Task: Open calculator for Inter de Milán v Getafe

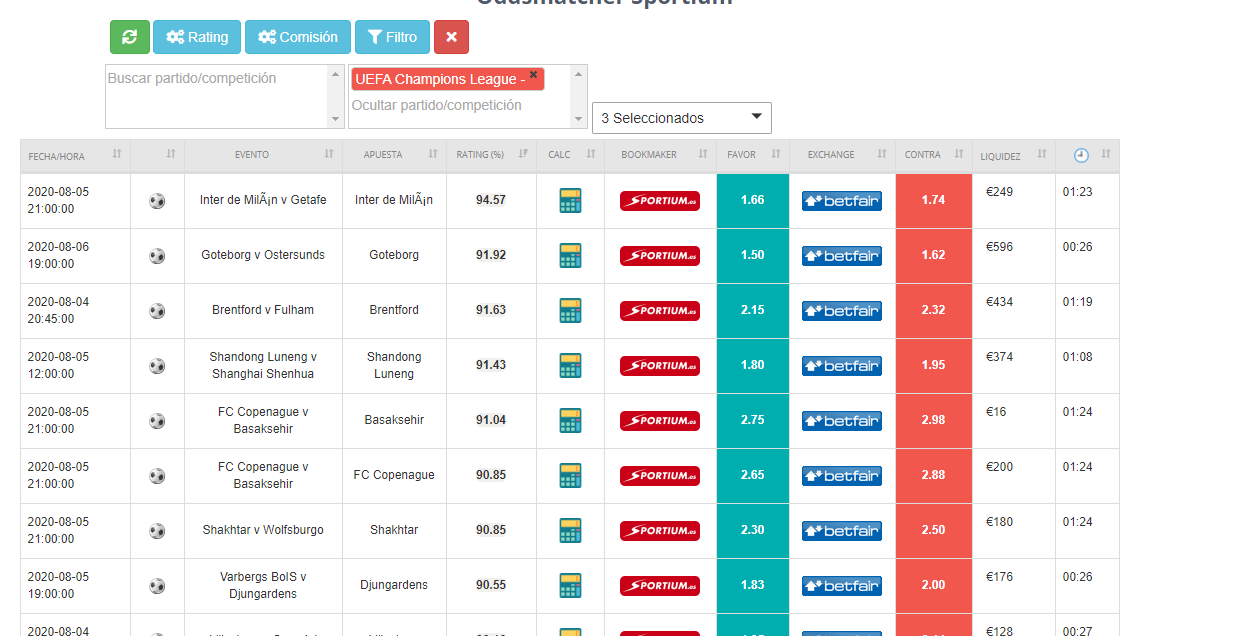Action: tap(570, 200)
